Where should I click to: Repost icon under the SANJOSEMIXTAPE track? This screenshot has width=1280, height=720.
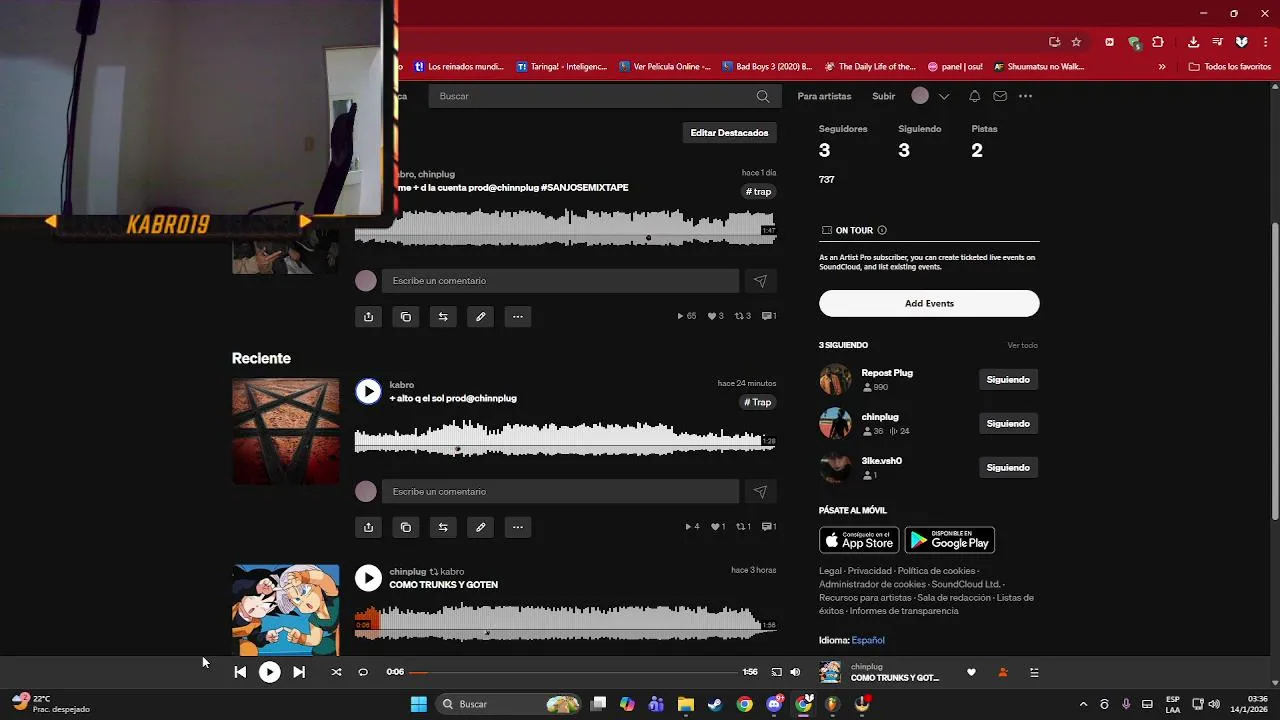click(443, 316)
